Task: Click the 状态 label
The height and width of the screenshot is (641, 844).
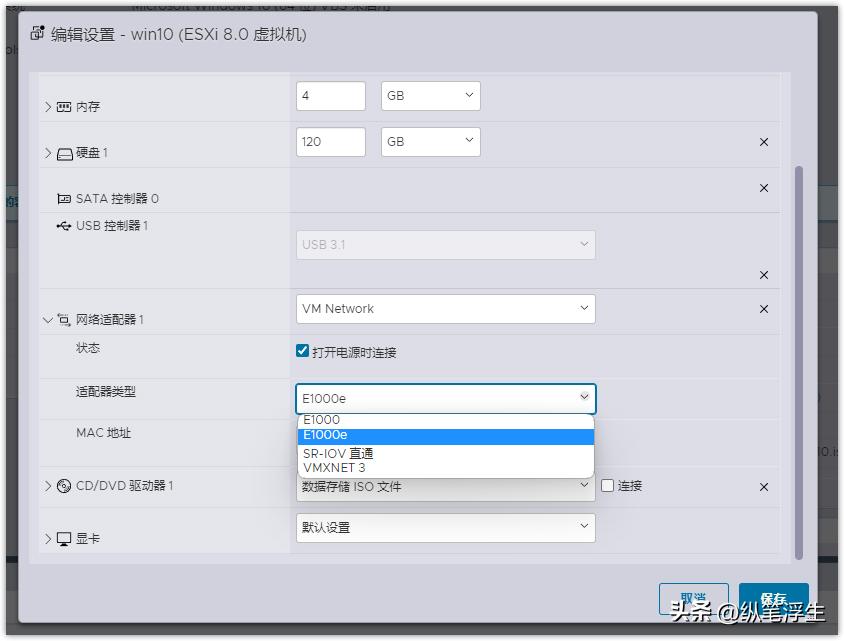Action: point(88,348)
